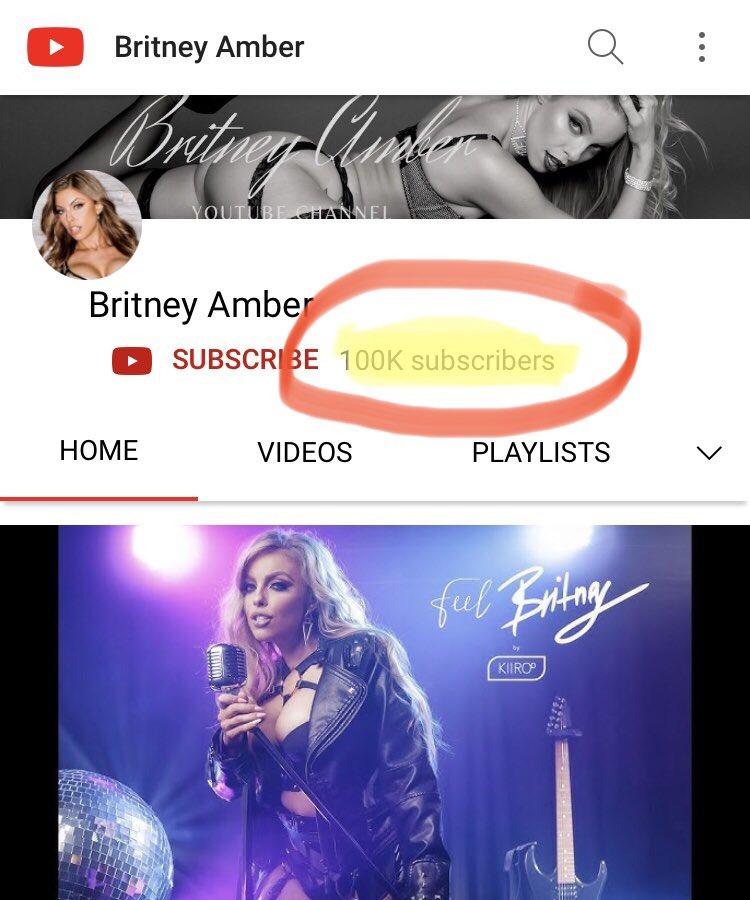
Task: Open the round channel profile picture
Action: point(87,224)
